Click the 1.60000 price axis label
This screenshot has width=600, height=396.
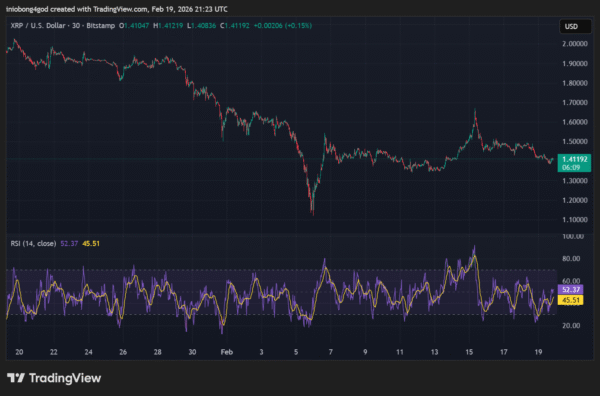575,122
